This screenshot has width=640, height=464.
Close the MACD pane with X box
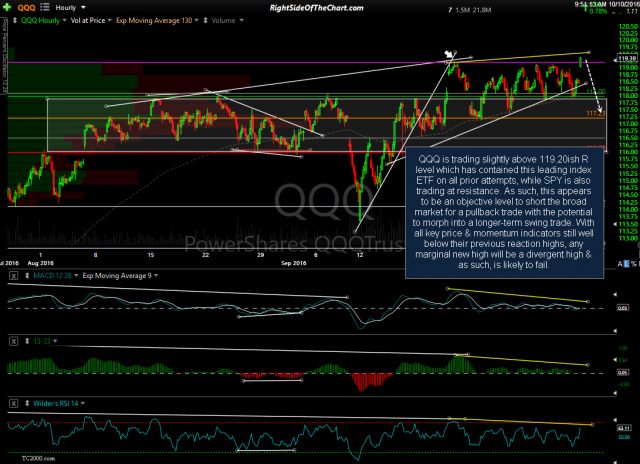pyautogui.click(x=13, y=276)
